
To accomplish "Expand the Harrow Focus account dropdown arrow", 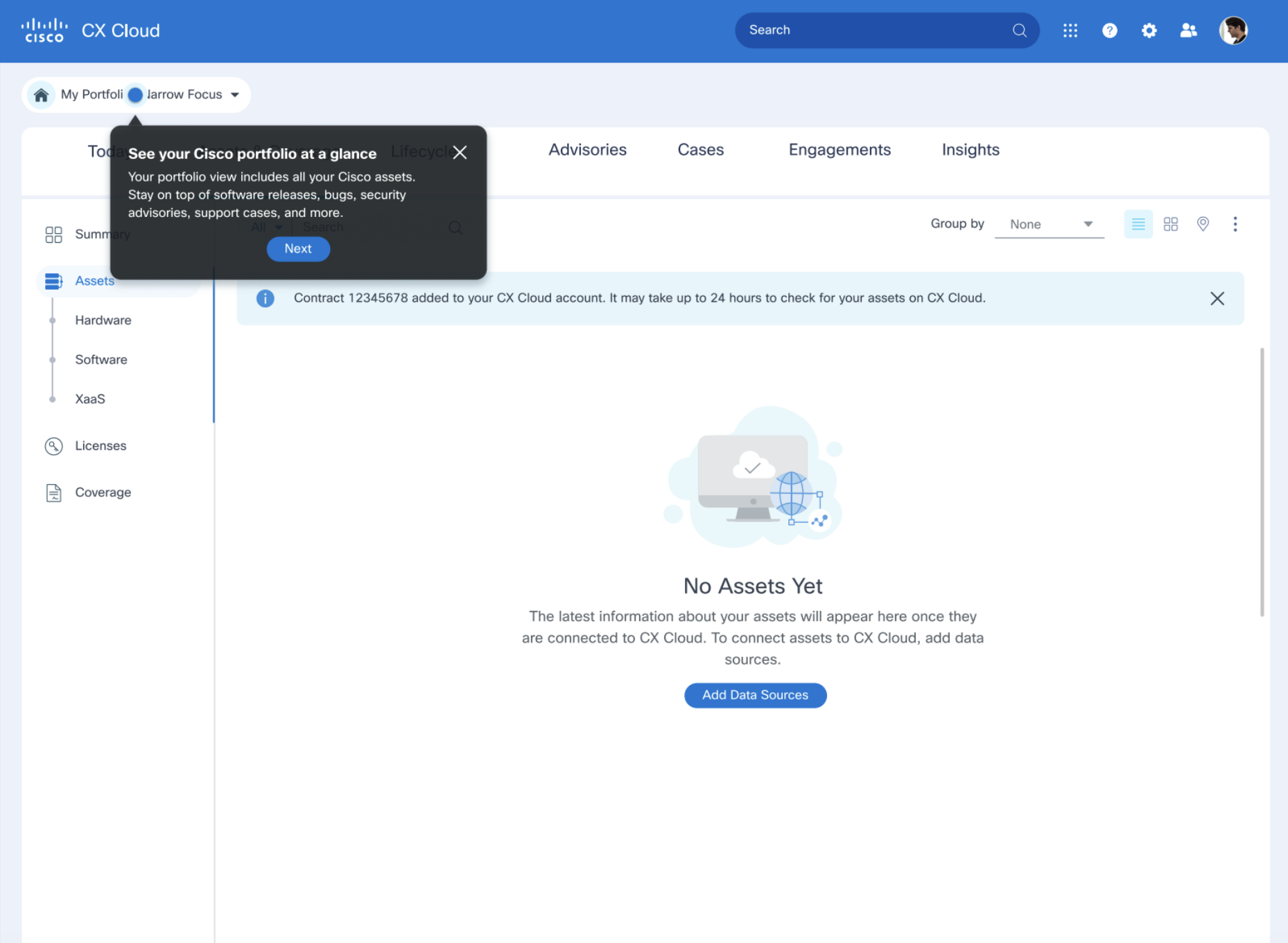I will click(x=235, y=95).
